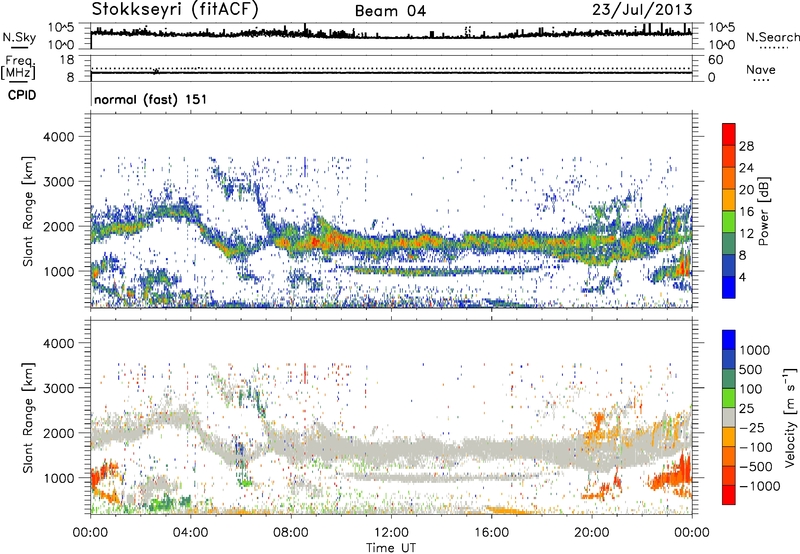800x554 pixels.
Task: Click the "04:00" time tick label
Action: (x=190, y=533)
